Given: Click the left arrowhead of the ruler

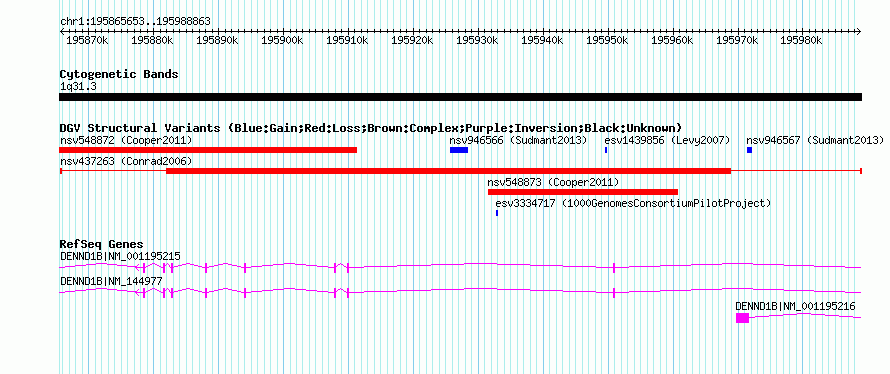Looking at the screenshot, I should click(62, 32).
